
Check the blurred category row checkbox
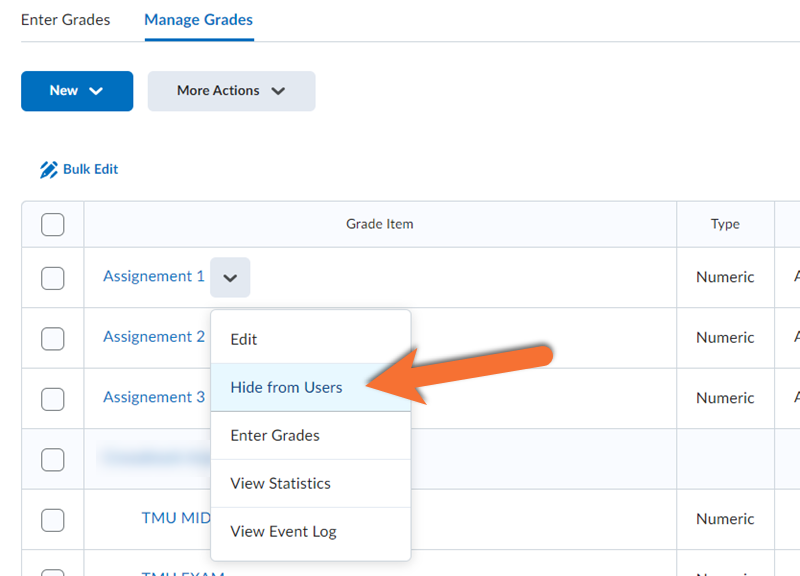click(x=53, y=460)
